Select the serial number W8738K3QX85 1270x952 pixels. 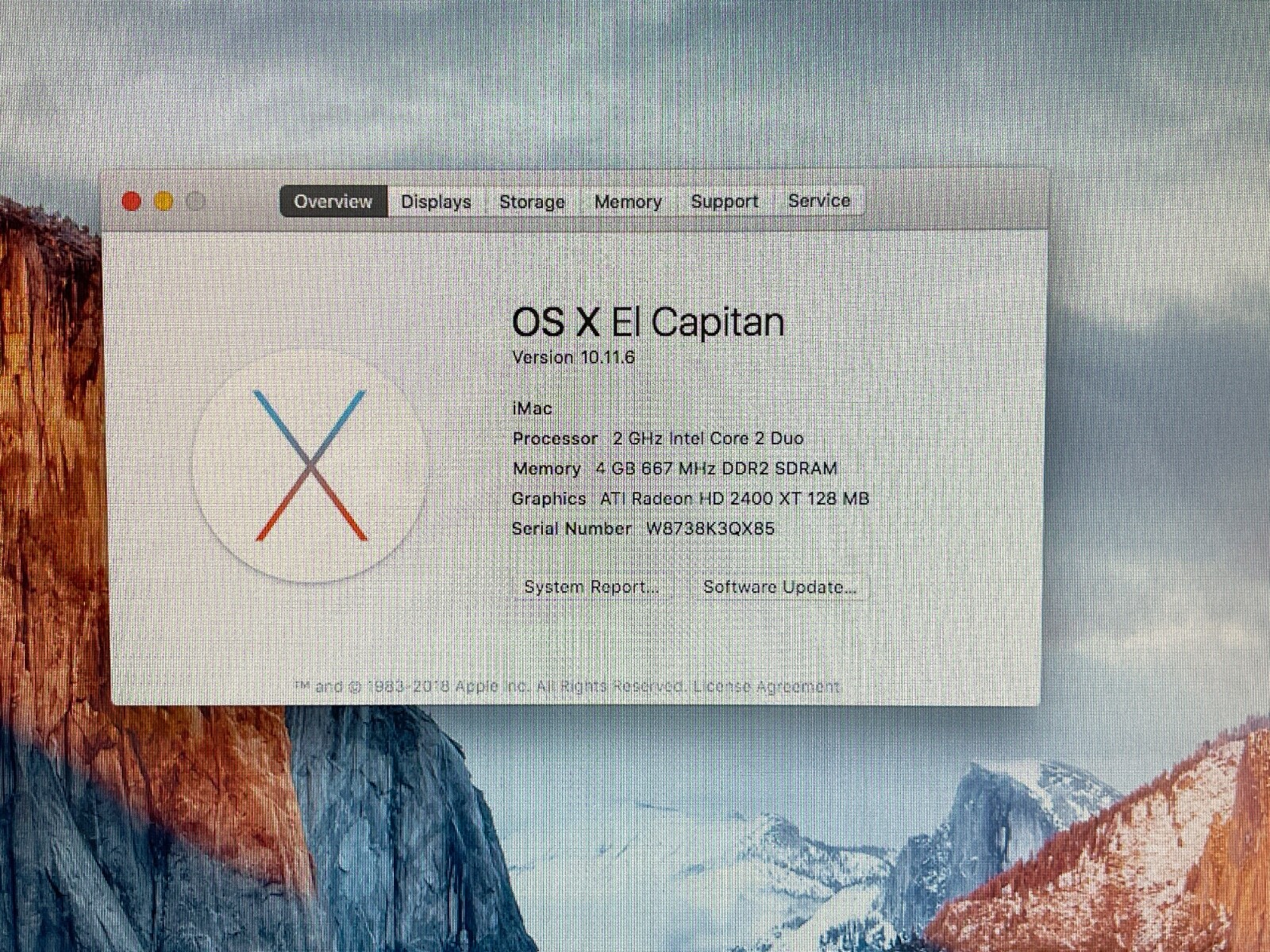(x=710, y=528)
